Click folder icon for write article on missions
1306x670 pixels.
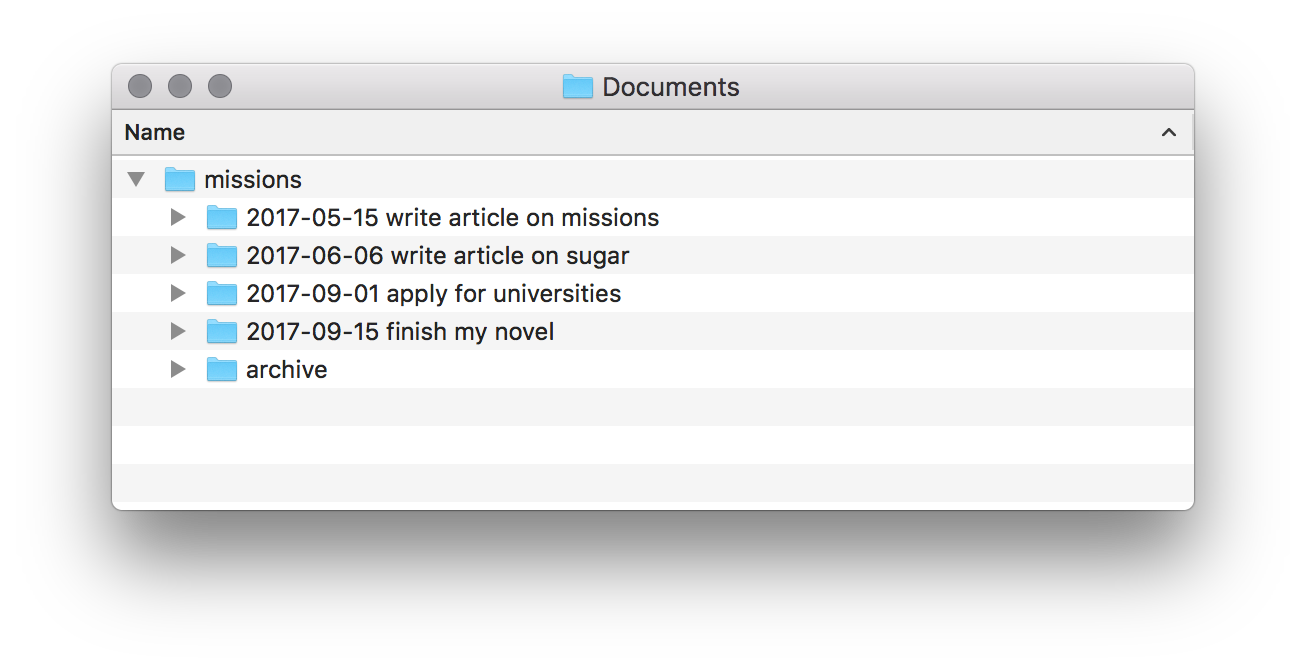tap(221, 218)
